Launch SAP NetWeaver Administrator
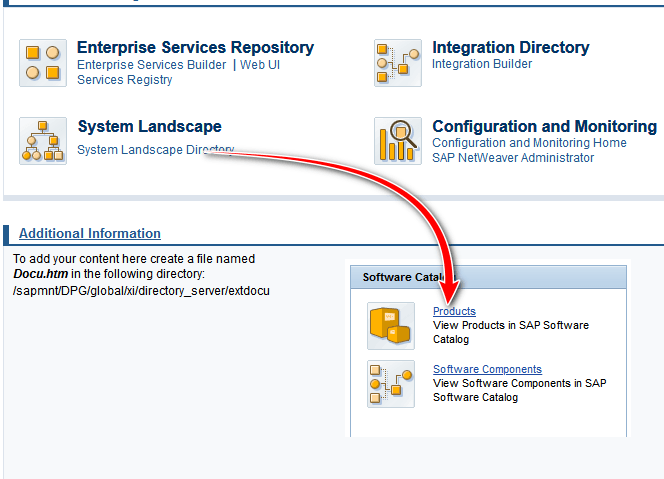 coord(513,158)
